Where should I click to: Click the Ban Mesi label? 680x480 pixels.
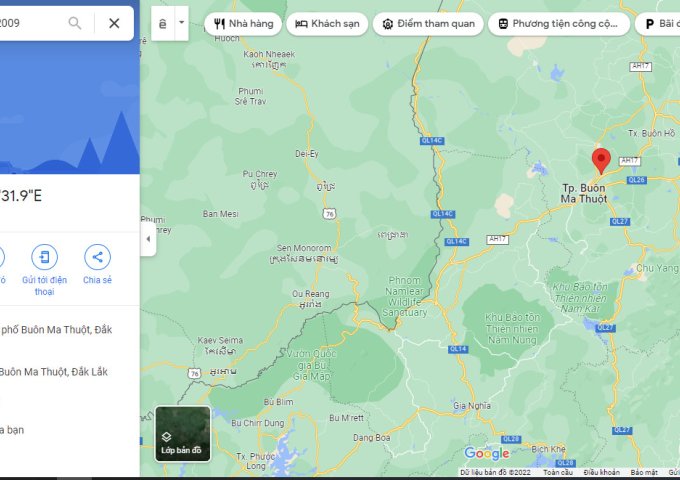[220, 214]
